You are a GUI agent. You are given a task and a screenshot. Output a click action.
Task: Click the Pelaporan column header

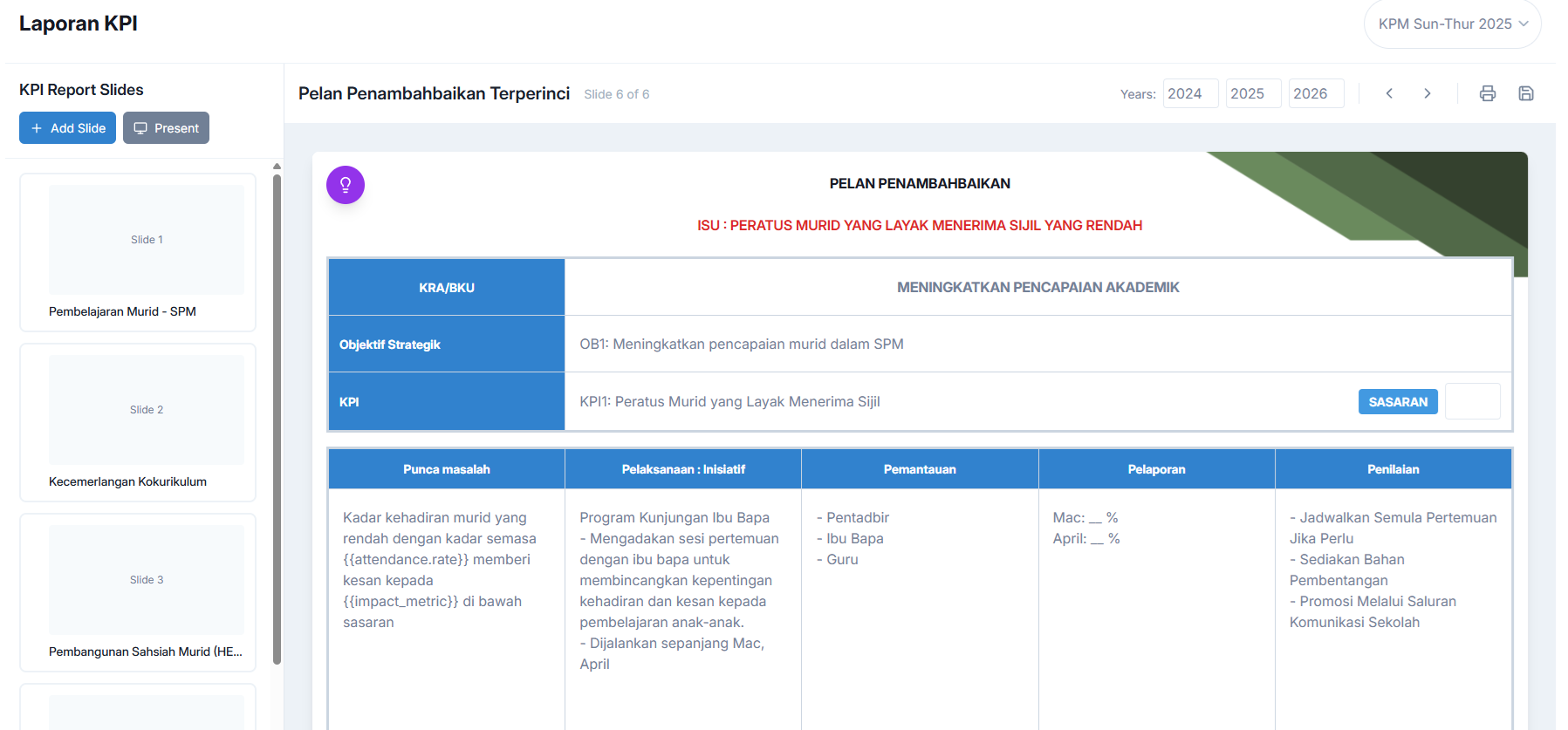tap(1156, 469)
